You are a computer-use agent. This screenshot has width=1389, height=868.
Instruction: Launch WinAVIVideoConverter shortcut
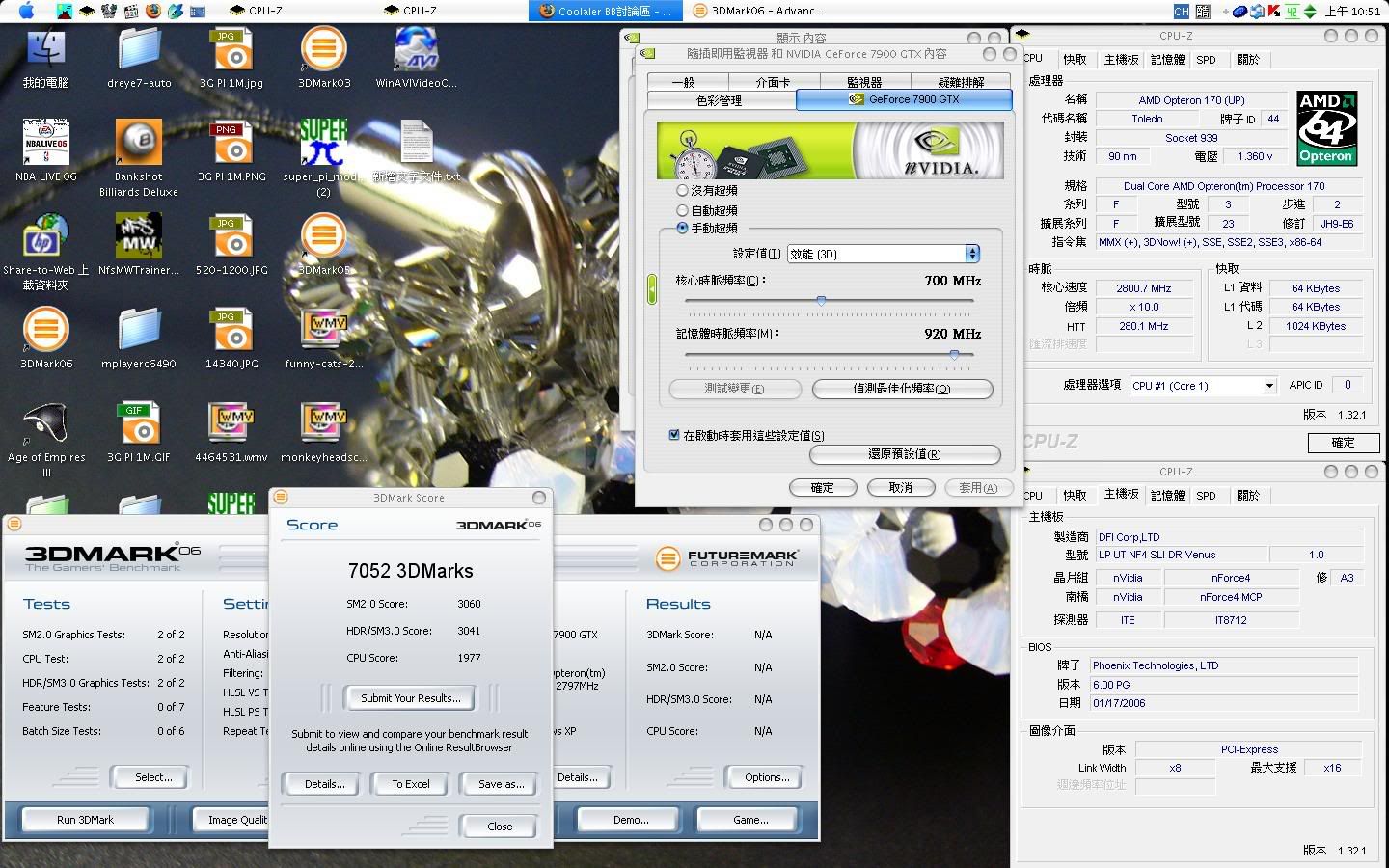click(417, 58)
